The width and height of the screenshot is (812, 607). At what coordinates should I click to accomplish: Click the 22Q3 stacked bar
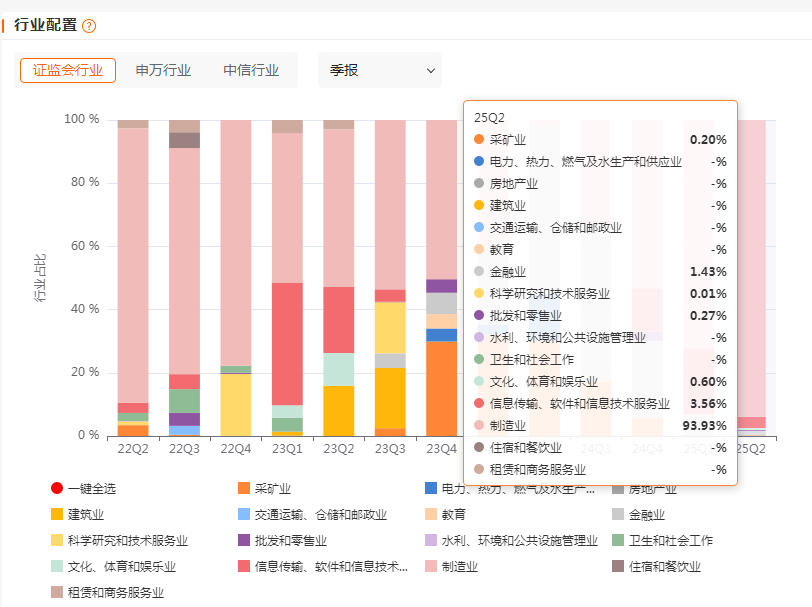[184, 278]
